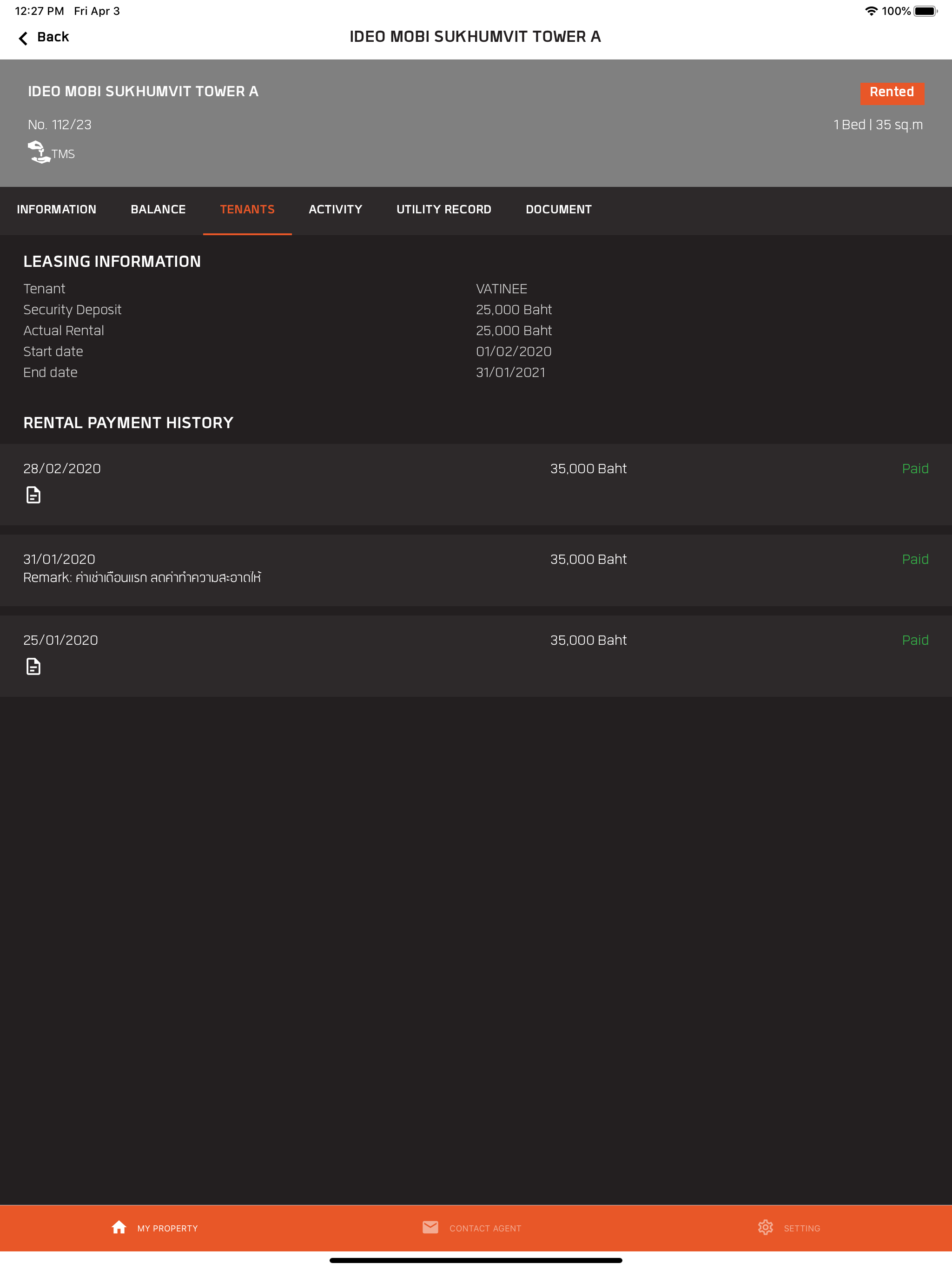Switch to the Document tab
Viewport: 952px width, 1270px height.
pyautogui.click(x=558, y=210)
